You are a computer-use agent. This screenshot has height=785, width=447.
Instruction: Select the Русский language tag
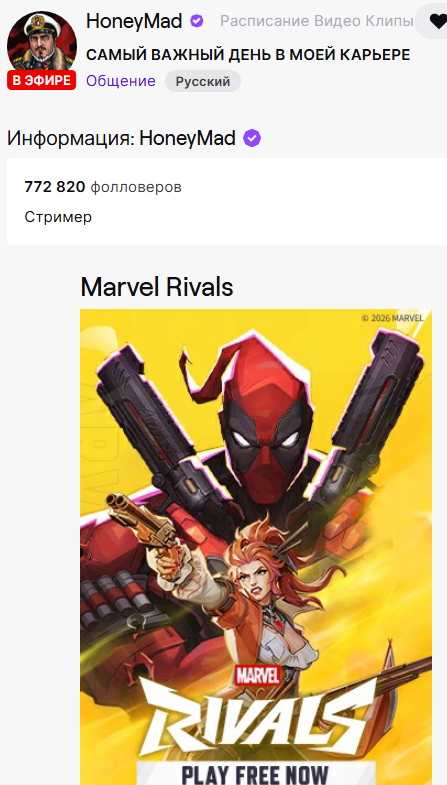(x=203, y=81)
